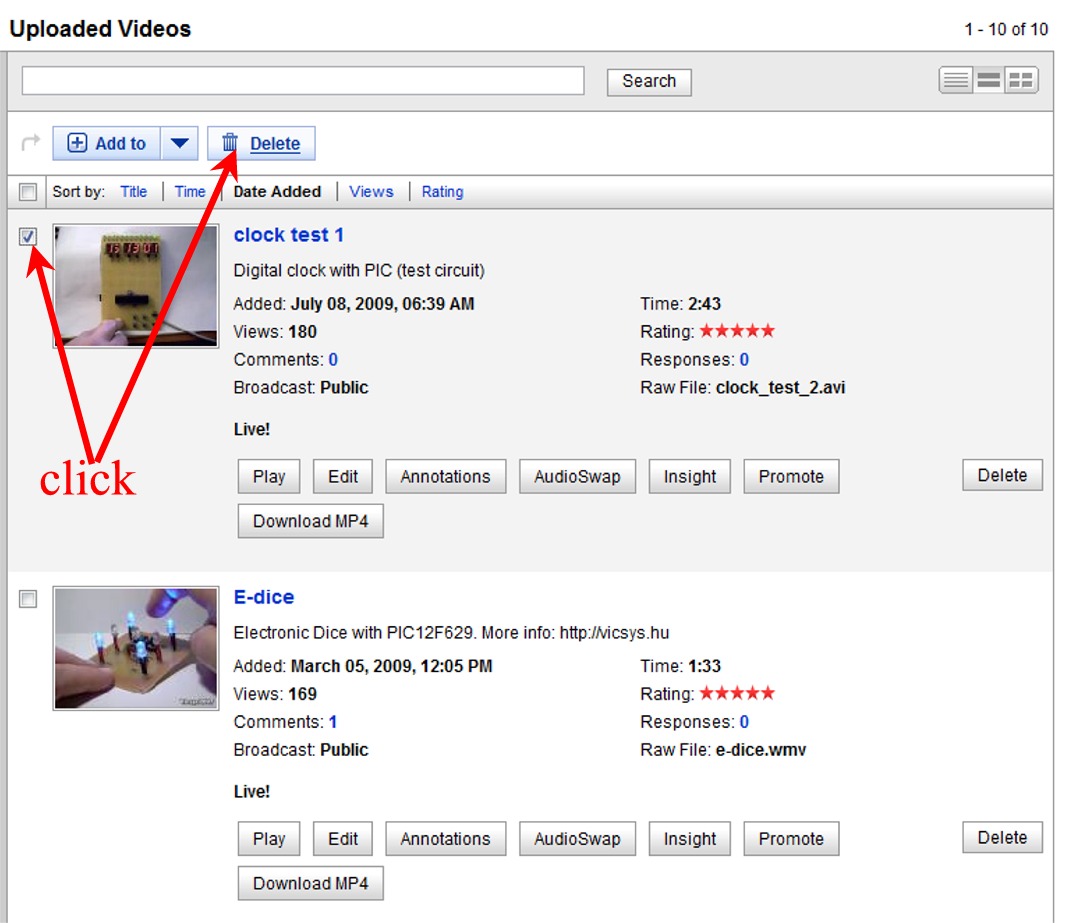
Task: Click raw file name clock_test_2.avi
Action: point(780,388)
